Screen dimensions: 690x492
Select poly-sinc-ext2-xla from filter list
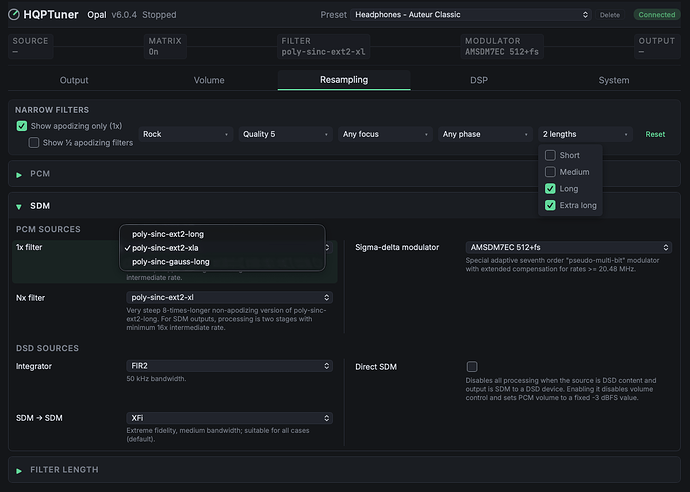point(222,248)
